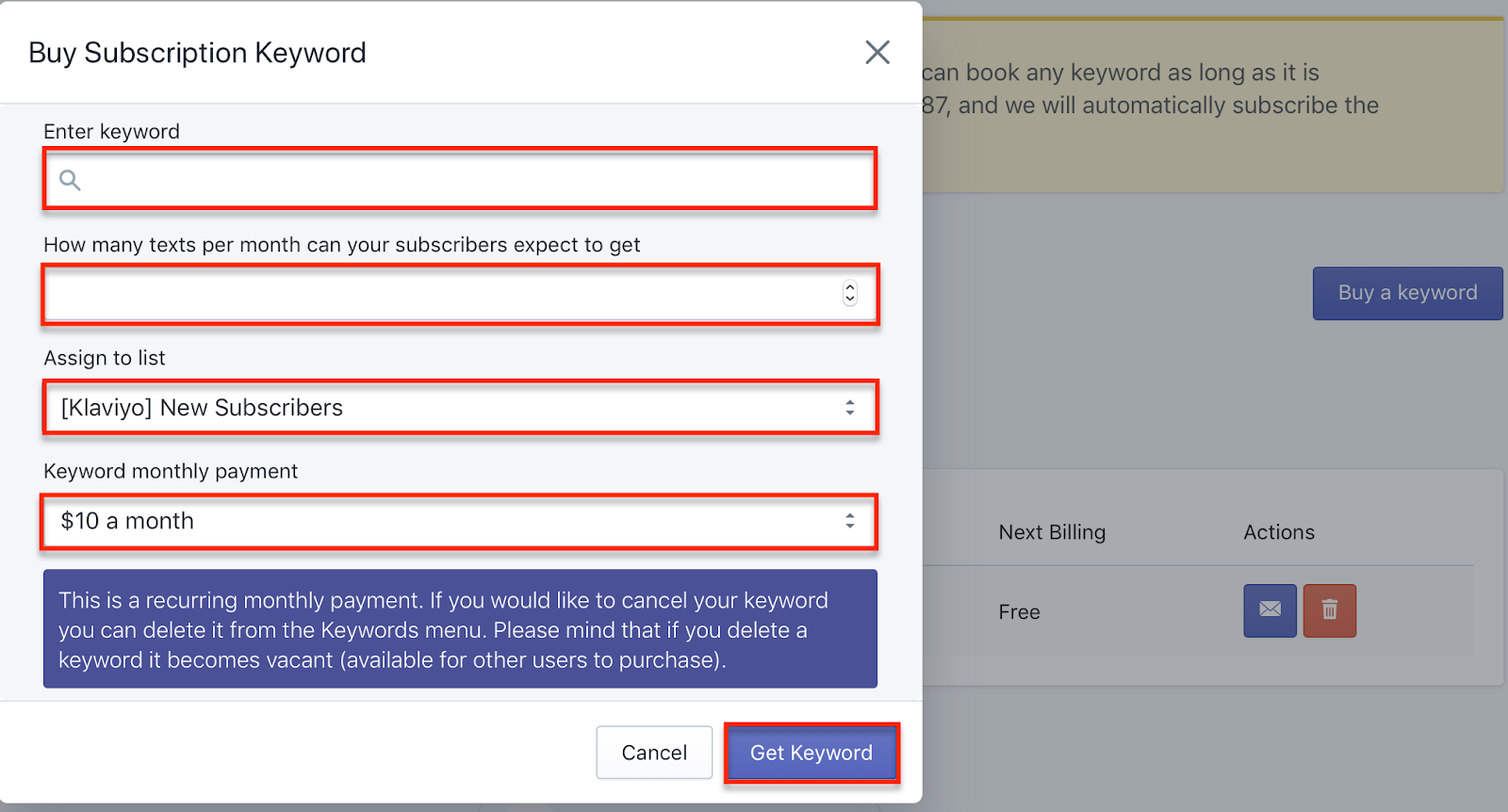Image resolution: width=1508 pixels, height=812 pixels.
Task: Click Buy a keyword button in background
Action: point(1407,293)
